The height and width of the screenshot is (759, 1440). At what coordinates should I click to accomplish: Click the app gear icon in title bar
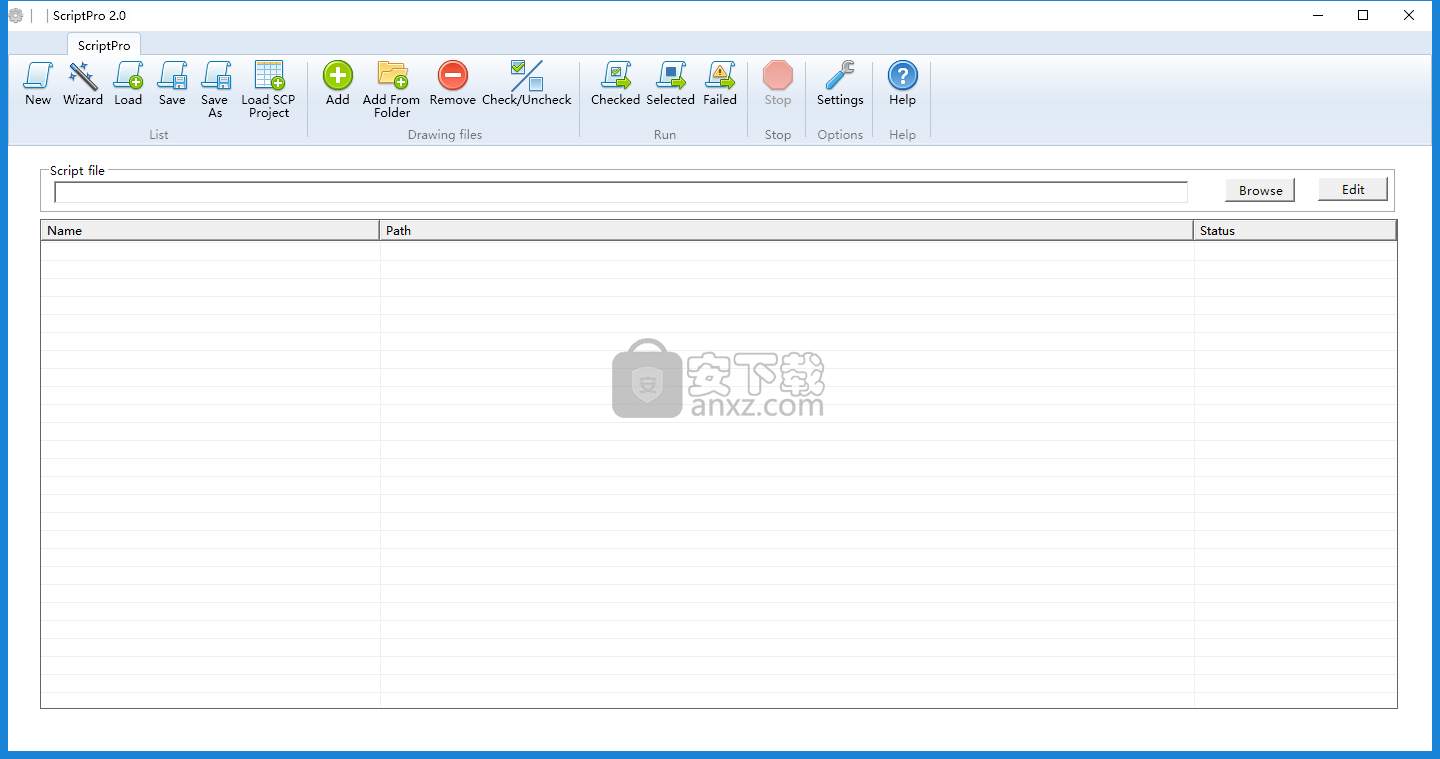click(15, 15)
